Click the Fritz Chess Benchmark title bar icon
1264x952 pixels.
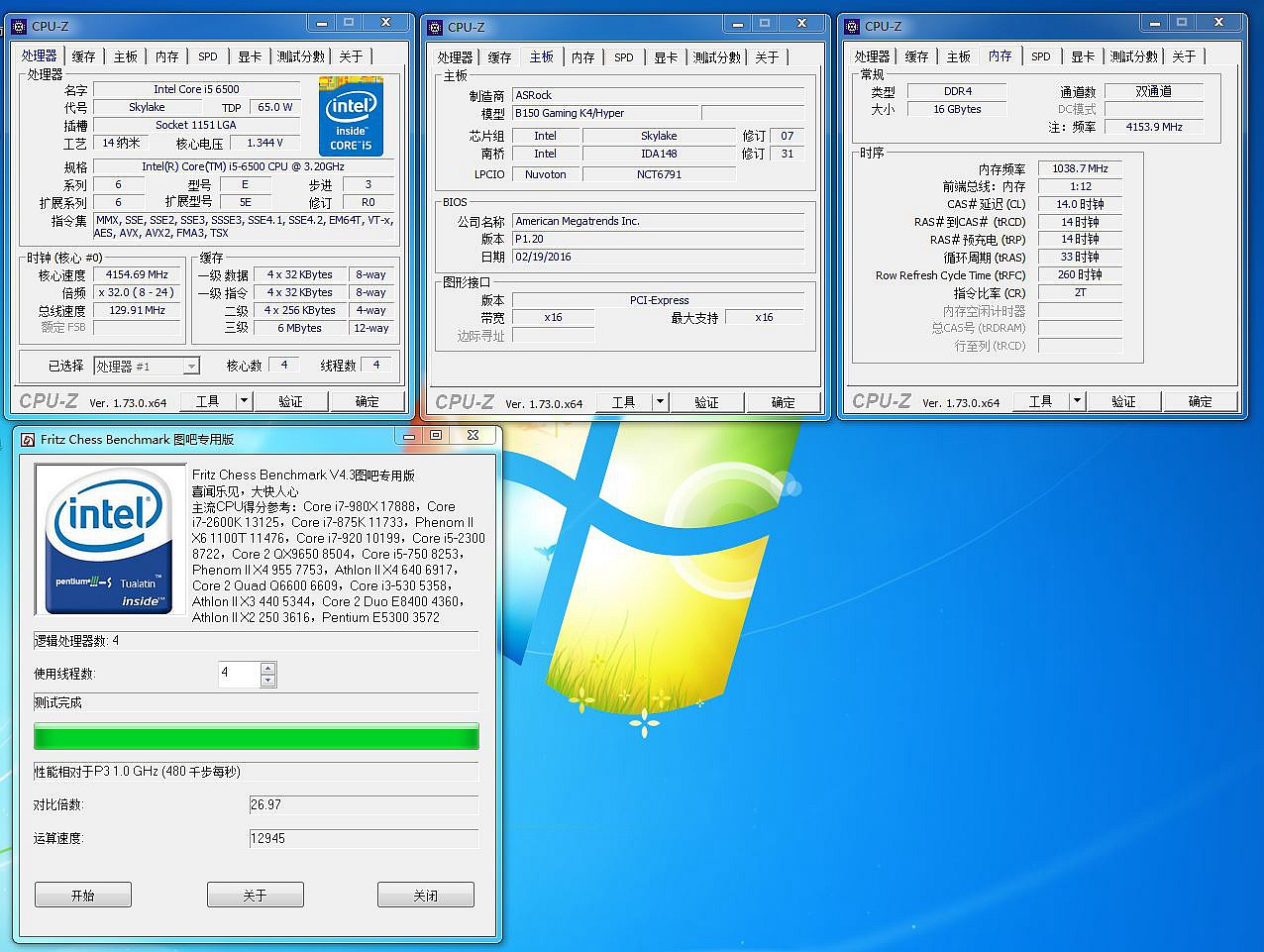point(28,439)
